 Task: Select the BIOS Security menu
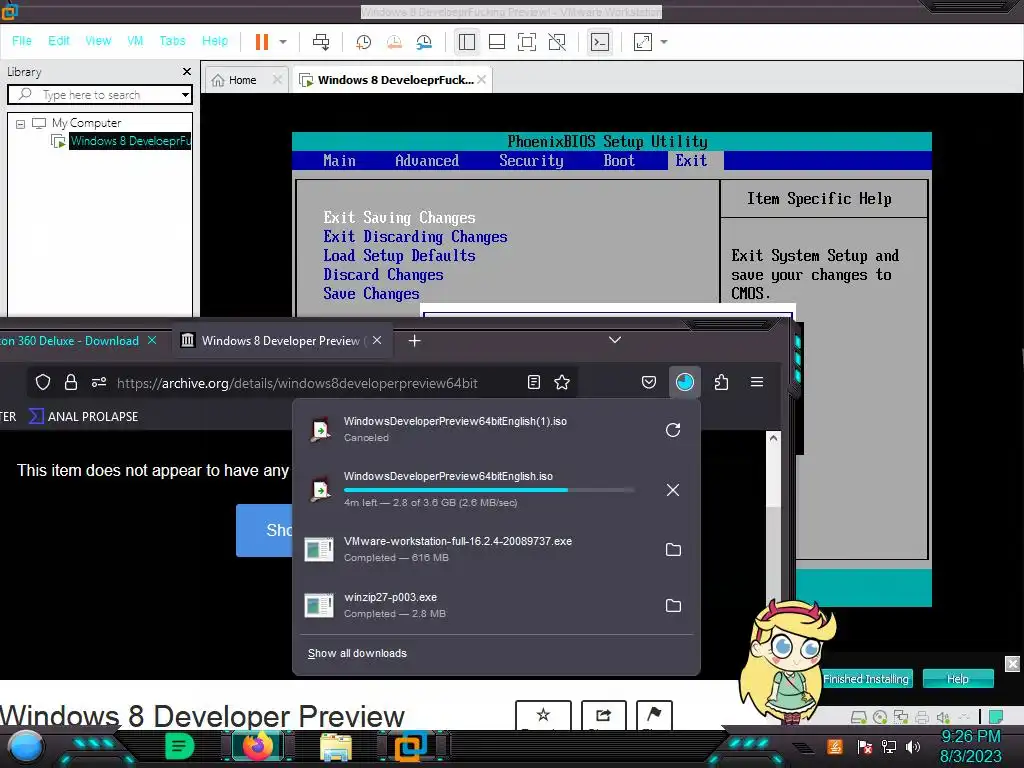(x=531, y=161)
